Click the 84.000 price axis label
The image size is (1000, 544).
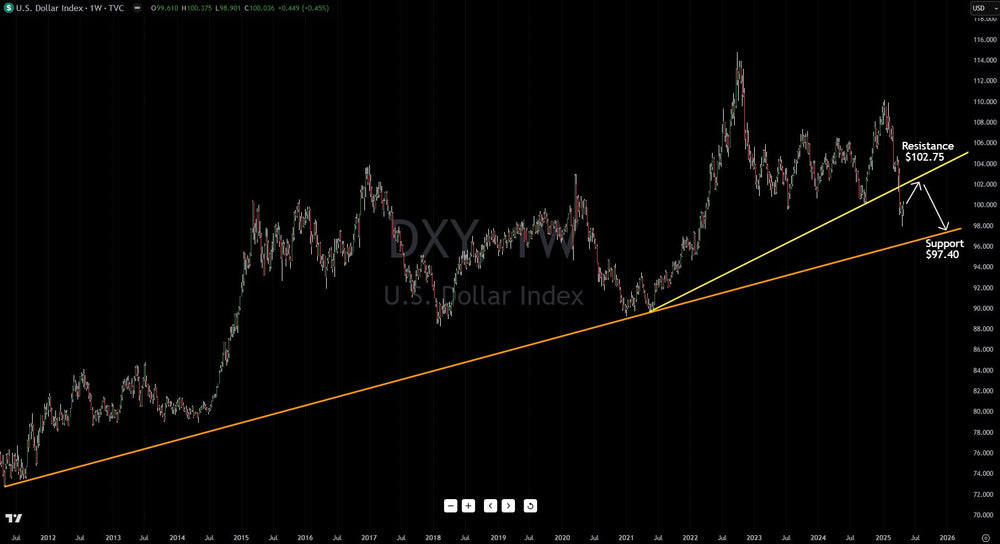[x=985, y=370]
